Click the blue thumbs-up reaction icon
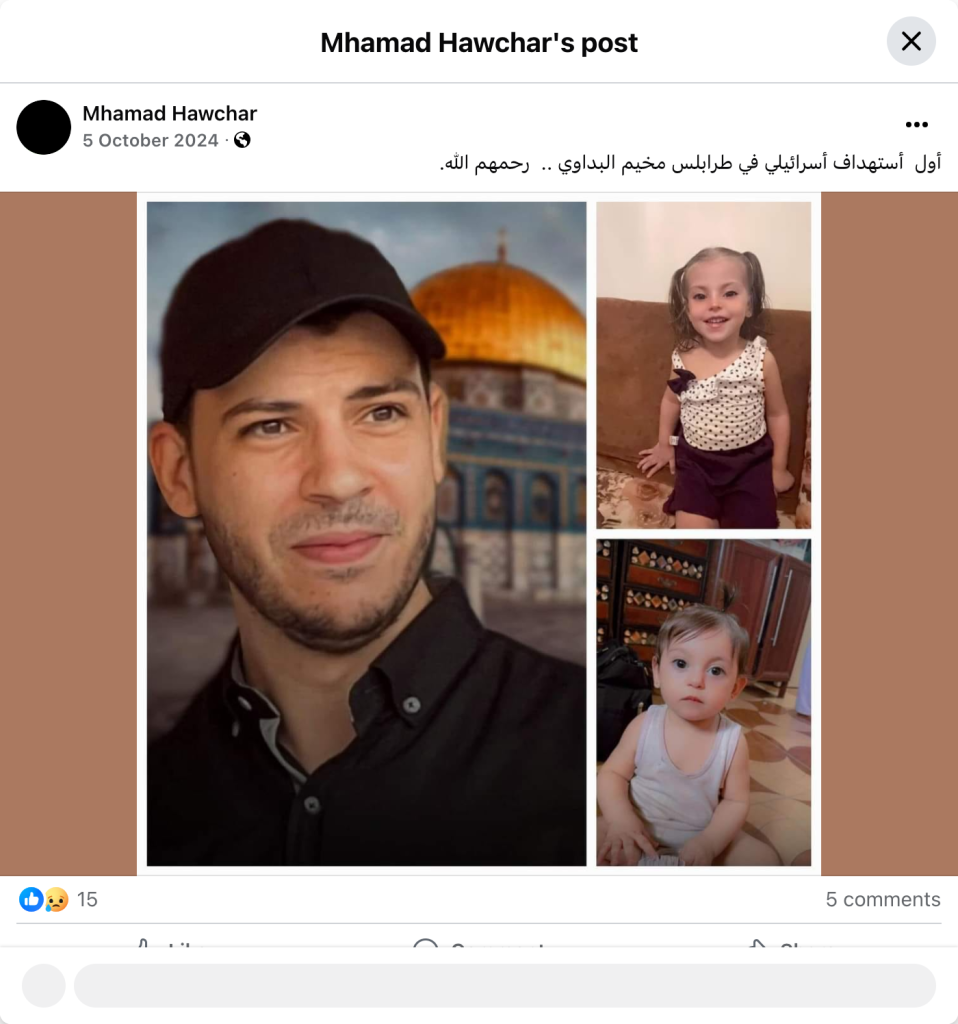This screenshot has width=958, height=1024. [31, 899]
